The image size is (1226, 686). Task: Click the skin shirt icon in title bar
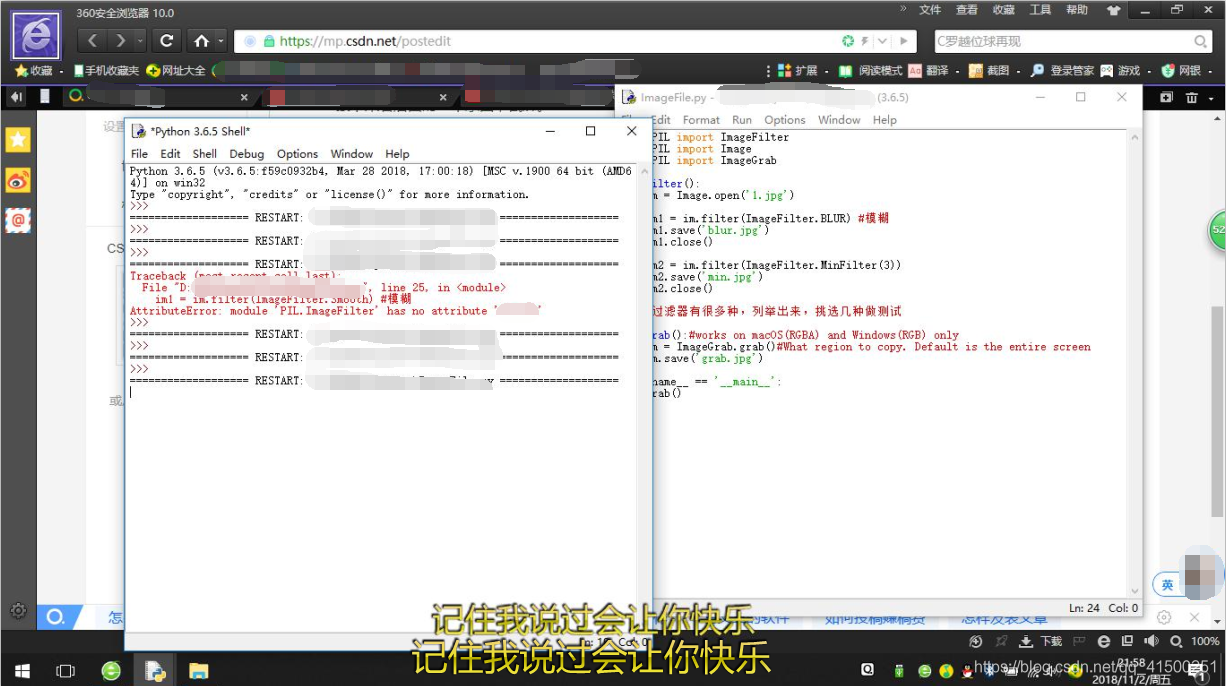tap(1114, 10)
